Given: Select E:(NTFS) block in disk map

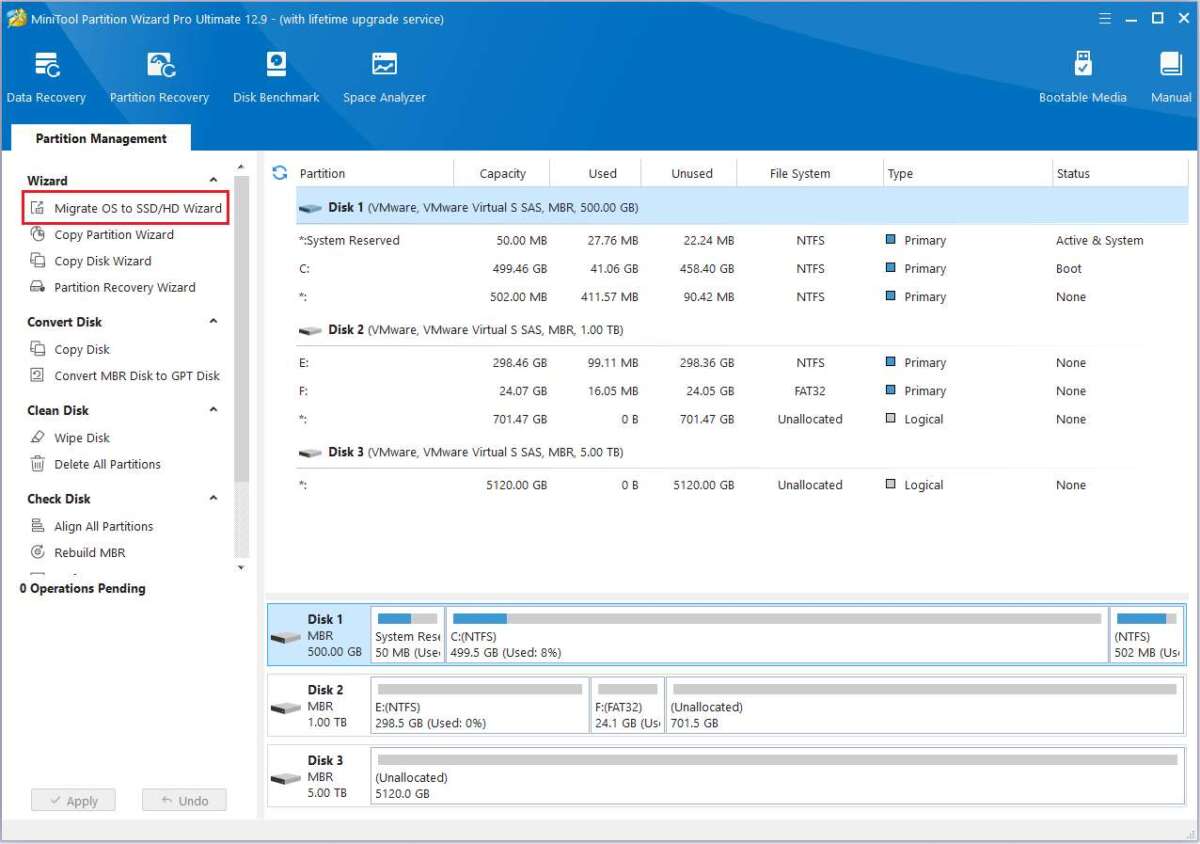Looking at the screenshot, I should point(480,705).
